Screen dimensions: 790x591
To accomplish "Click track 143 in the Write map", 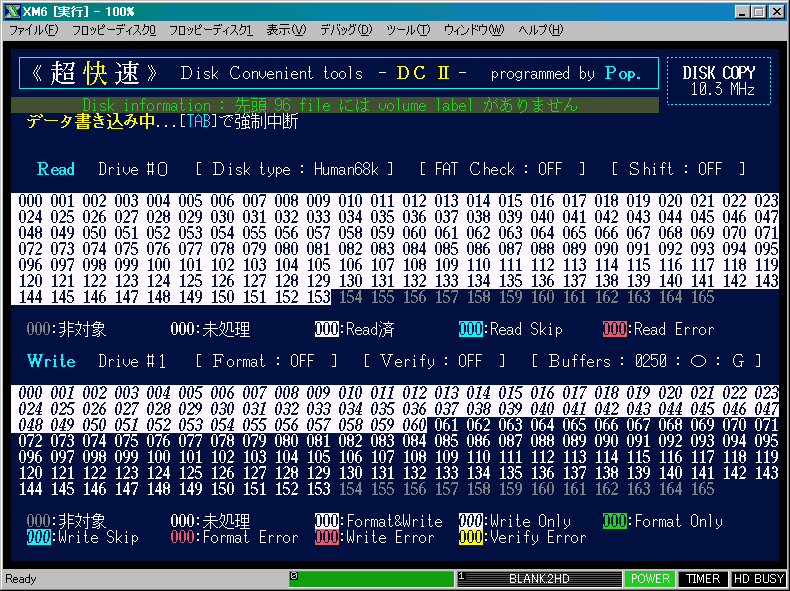I will [x=766, y=473].
